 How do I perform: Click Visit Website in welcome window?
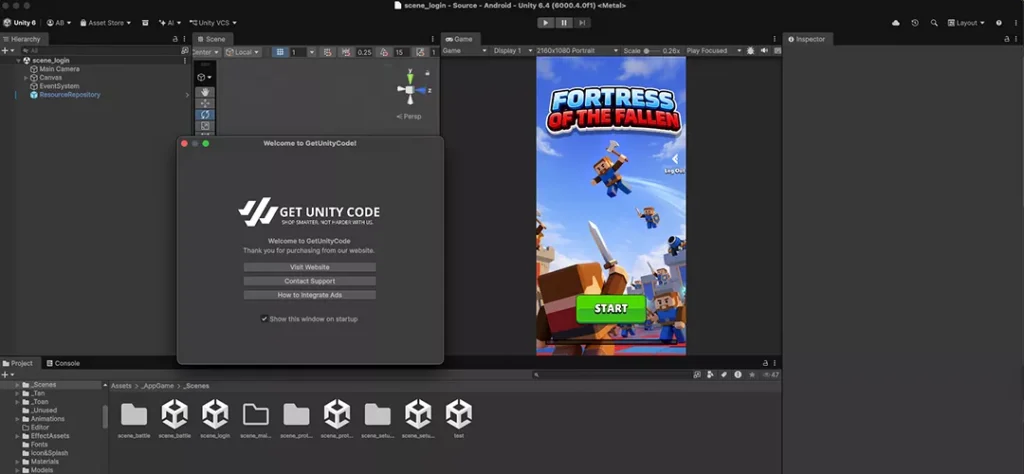coord(310,267)
